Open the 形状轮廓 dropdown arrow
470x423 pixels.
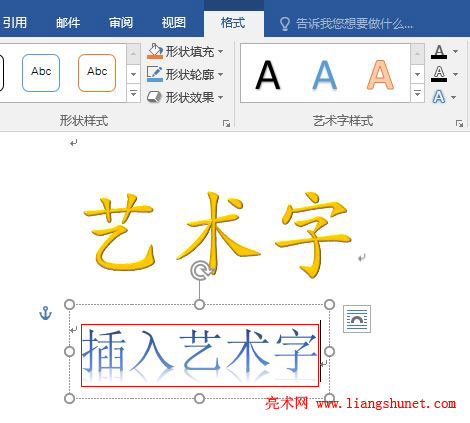coord(221,75)
